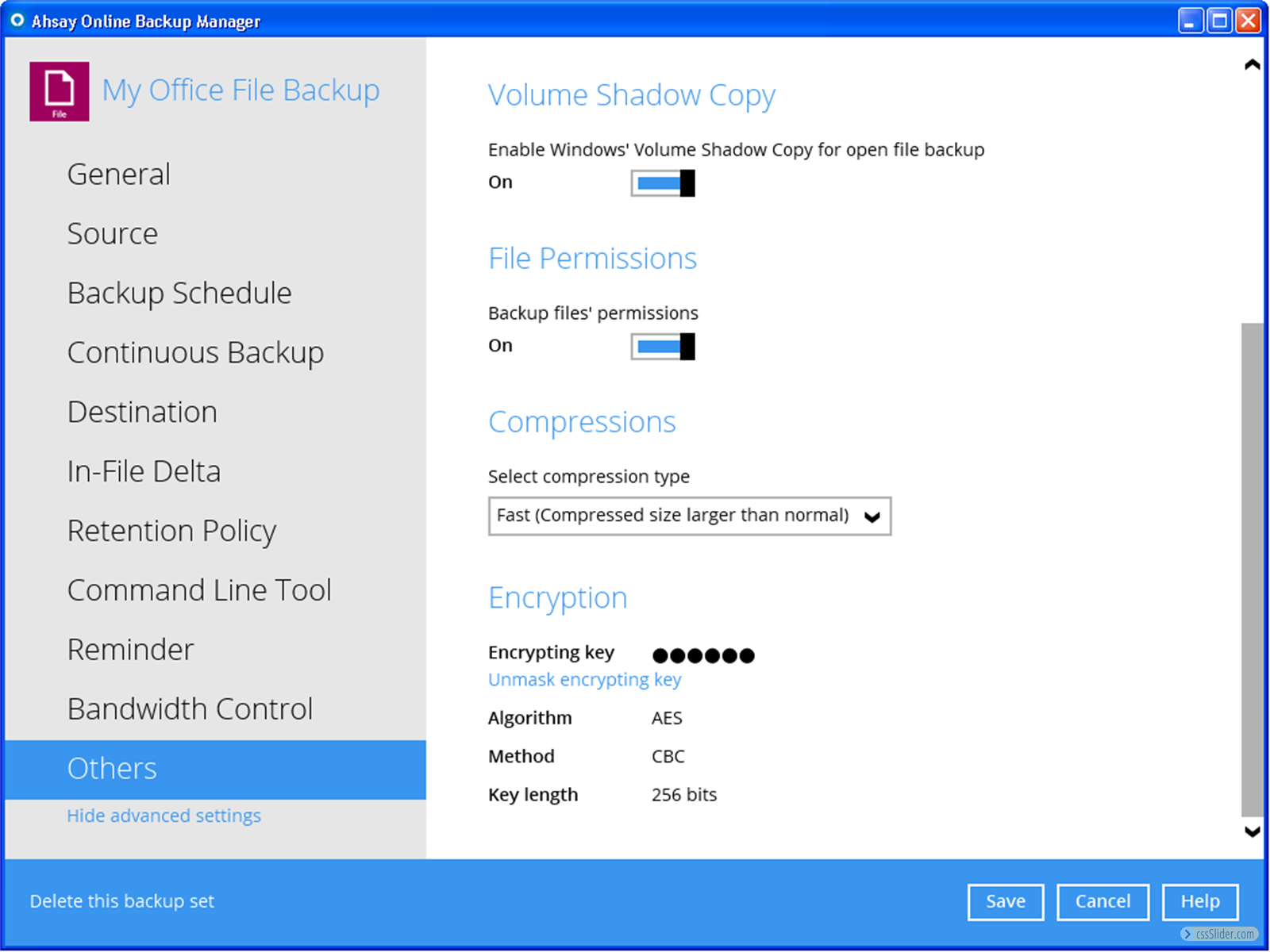Open Help for this screen
This screenshot has height=952, width=1270.
pyautogui.click(x=1200, y=902)
